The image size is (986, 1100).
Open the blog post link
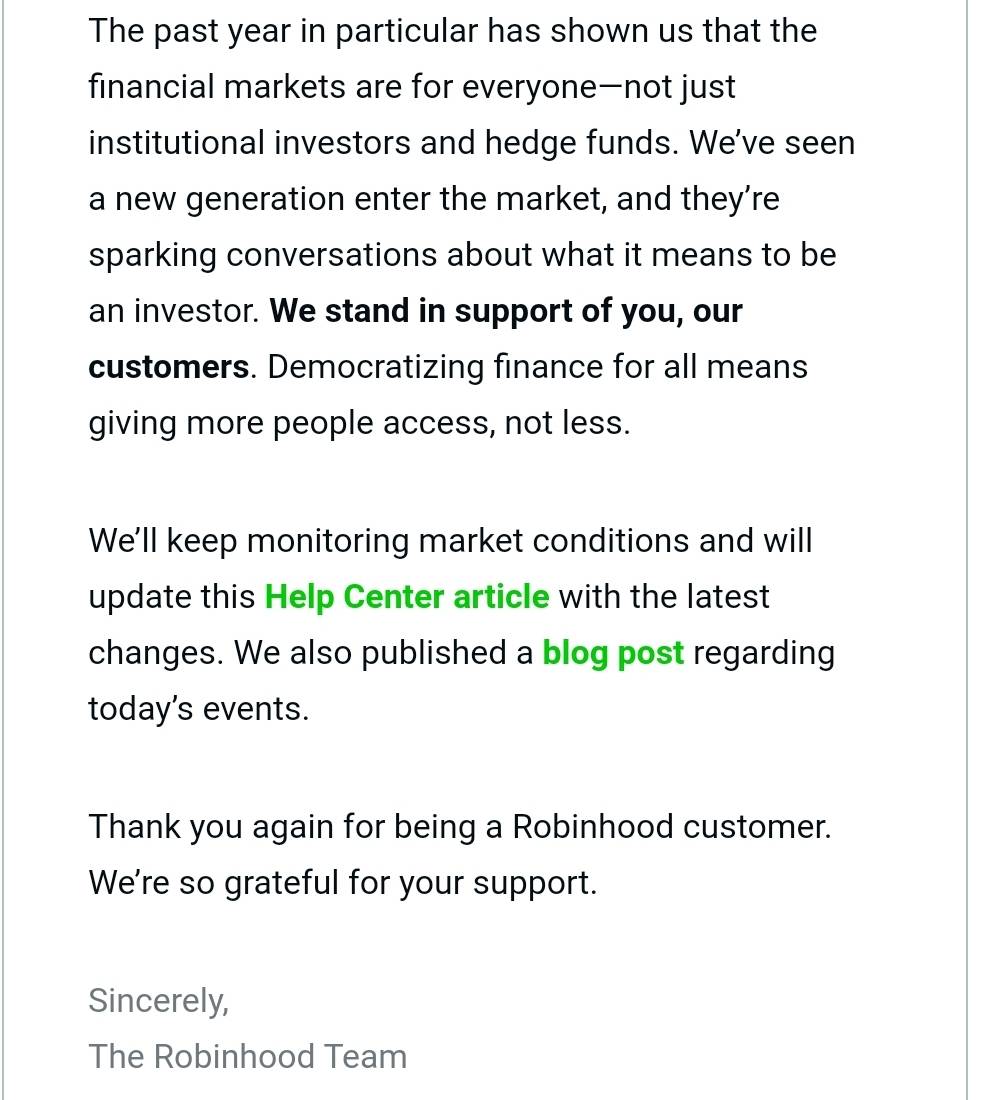[x=613, y=653]
